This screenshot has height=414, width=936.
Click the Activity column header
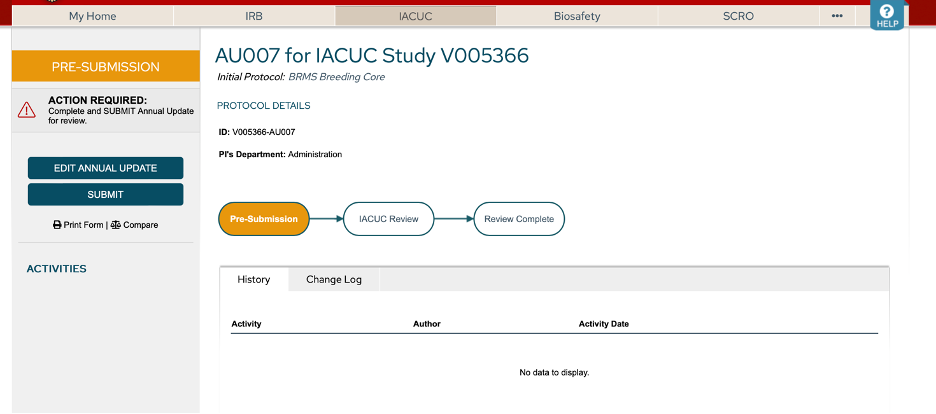[246, 324]
